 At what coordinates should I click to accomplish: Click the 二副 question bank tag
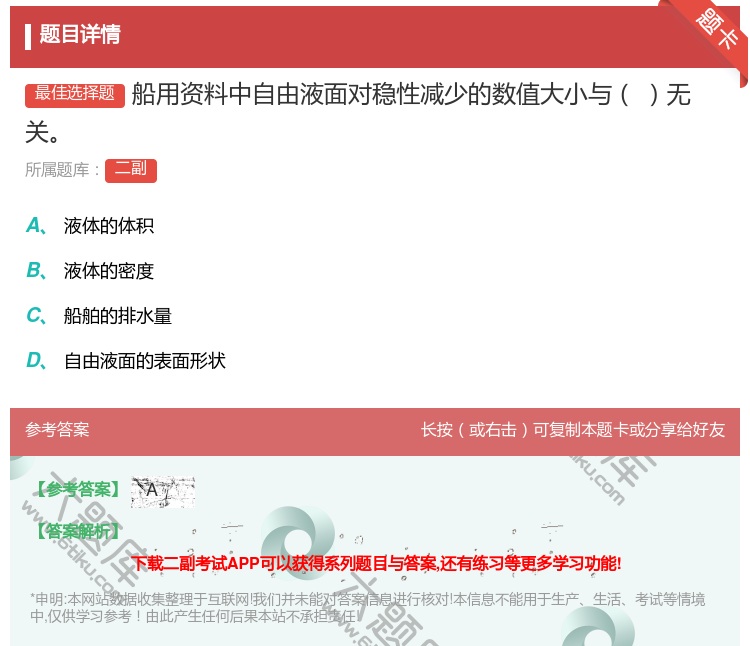pos(131,170)
